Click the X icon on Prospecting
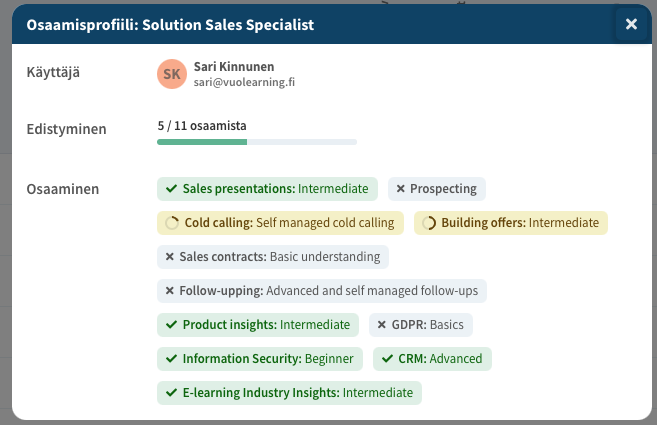The width and height of the screenshot is (657, 425). [400, 188]
